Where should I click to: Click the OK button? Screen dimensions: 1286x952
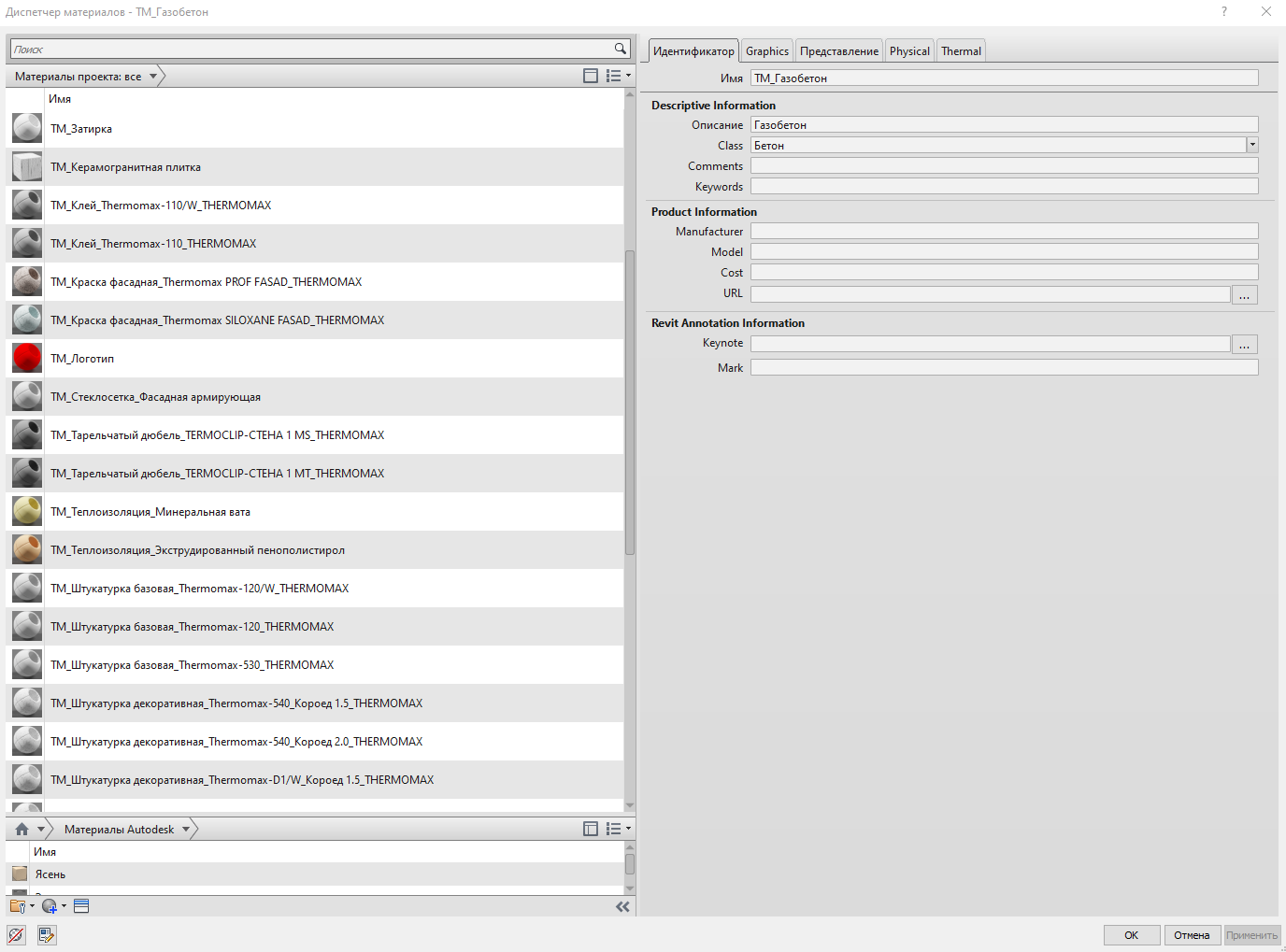tap(1132, 935)
